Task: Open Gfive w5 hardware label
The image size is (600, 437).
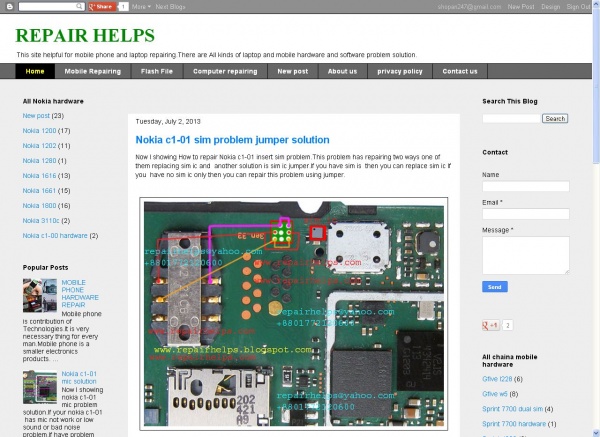Action: click(x=495, y=394)
